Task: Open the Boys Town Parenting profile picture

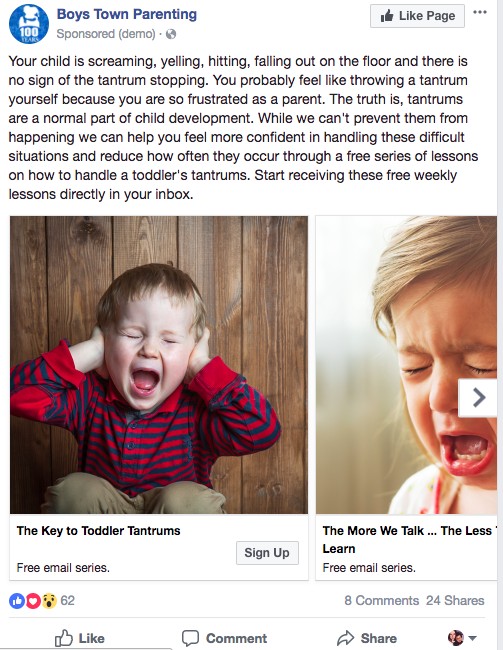Action: coord(29,24)
